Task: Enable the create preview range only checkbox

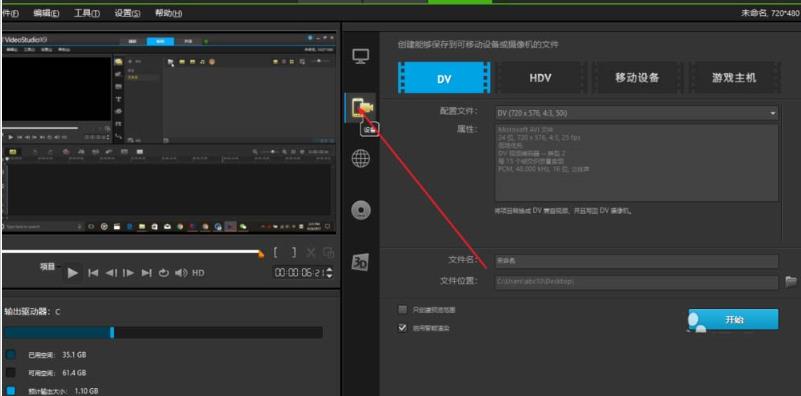Action: tap(403, 310)
